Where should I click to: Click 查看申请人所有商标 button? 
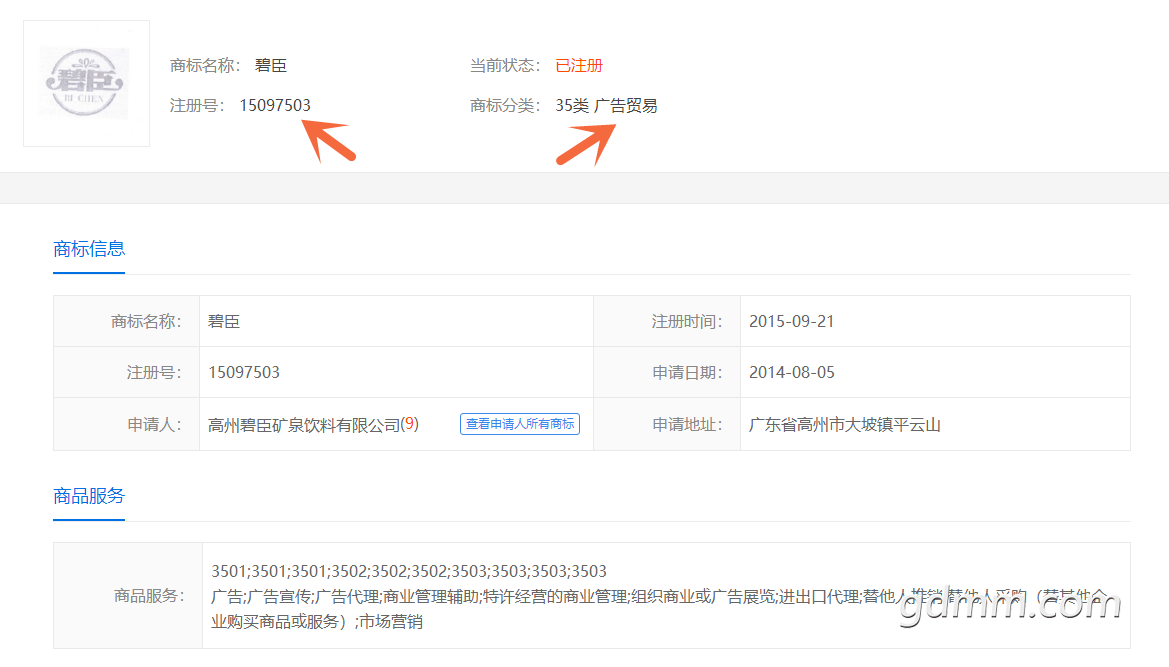tap(520, 424)
